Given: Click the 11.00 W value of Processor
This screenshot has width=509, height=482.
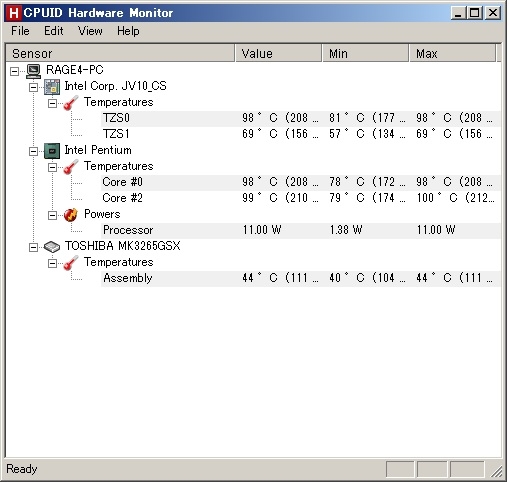Looking at the screenshot, I should point(262,230).
